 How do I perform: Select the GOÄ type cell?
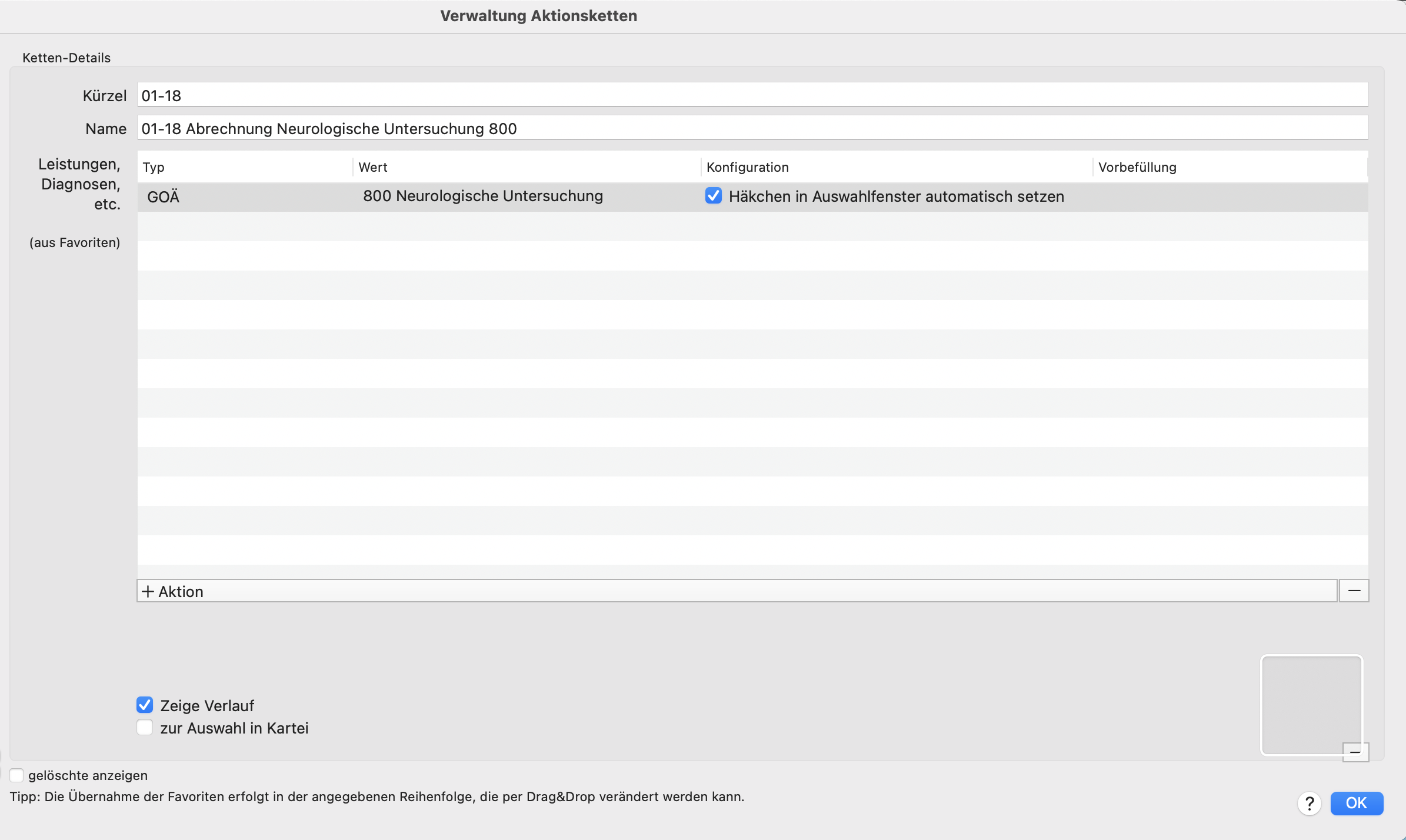[x=245, y=196]
